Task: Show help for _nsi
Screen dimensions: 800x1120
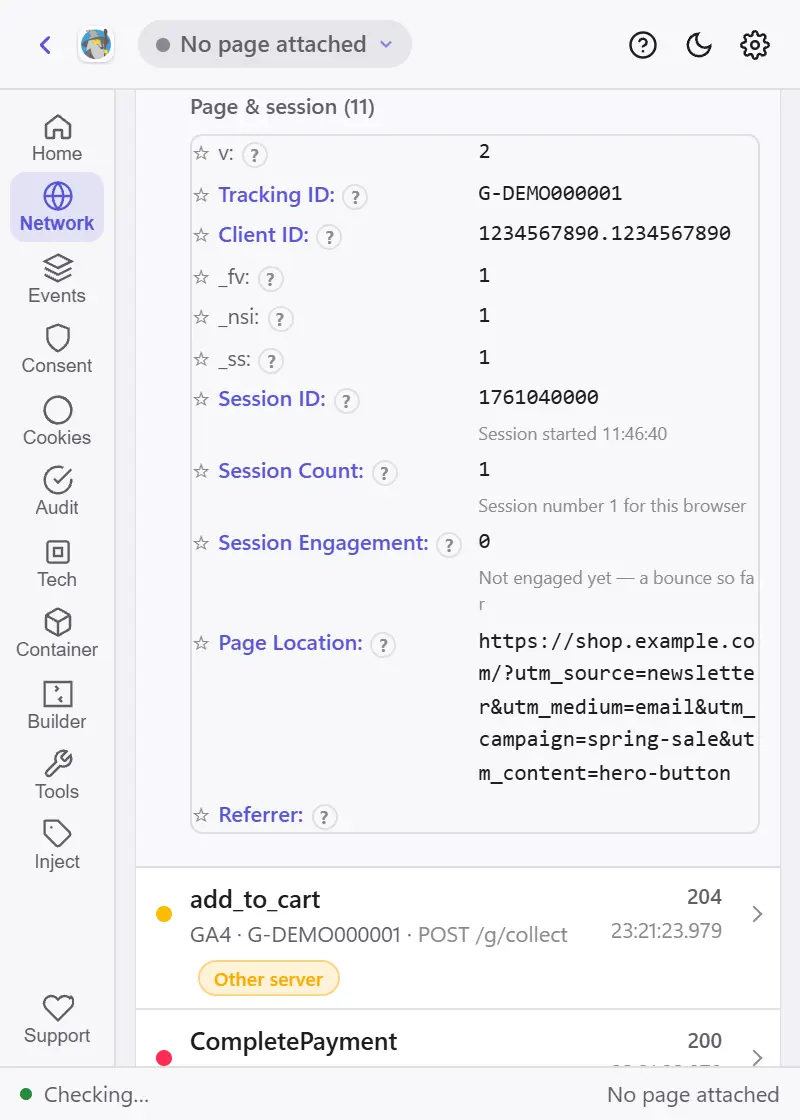Action: click(x=280, y=319)
